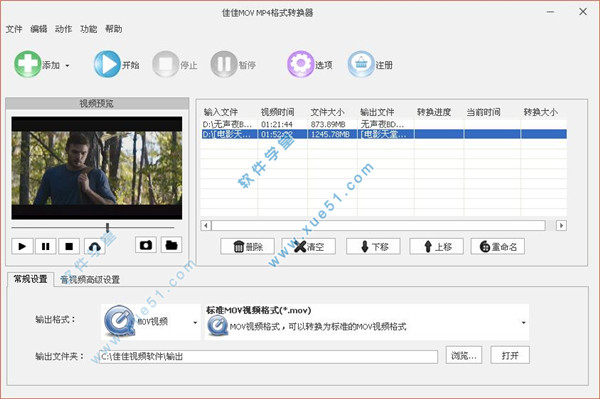
Task: Click the output folder path field
Action: (x=268, y=357)
